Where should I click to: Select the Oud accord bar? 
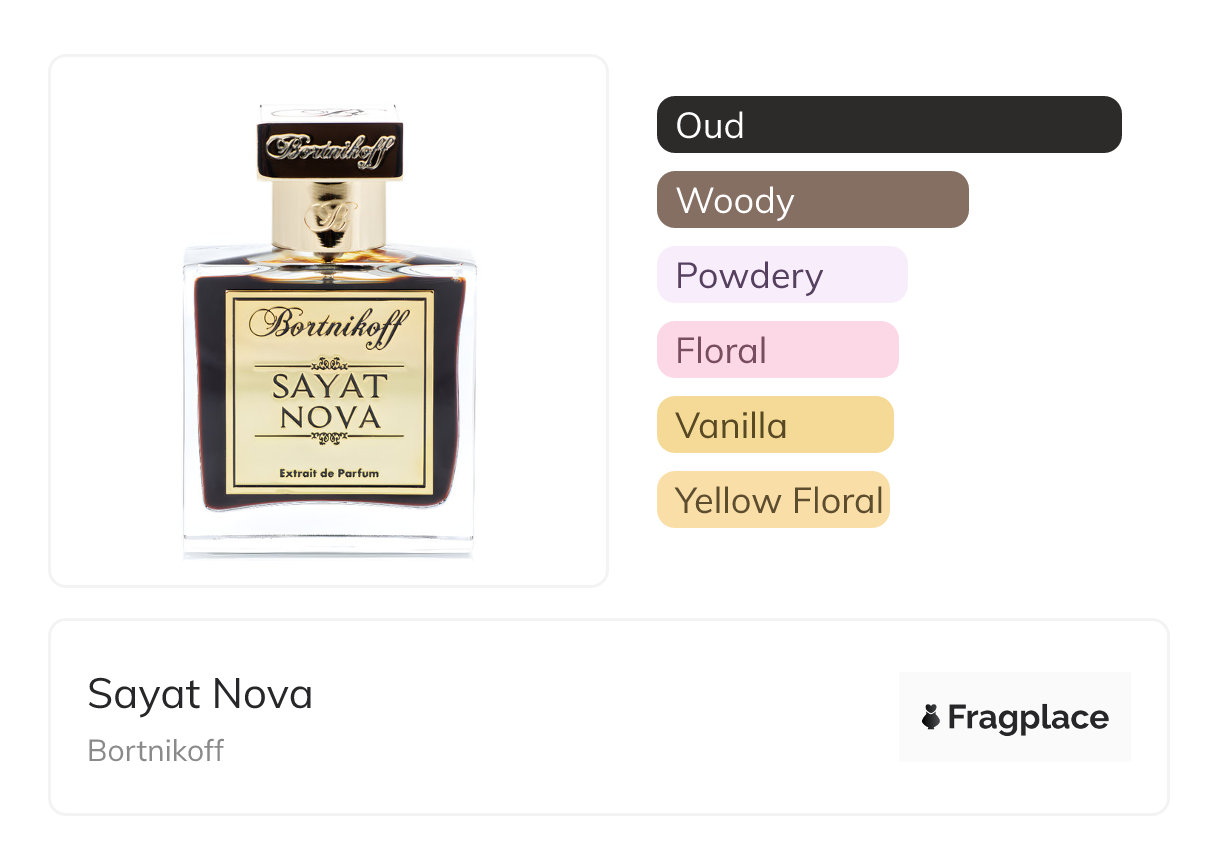pyautogui.click(x=888, y=125)
